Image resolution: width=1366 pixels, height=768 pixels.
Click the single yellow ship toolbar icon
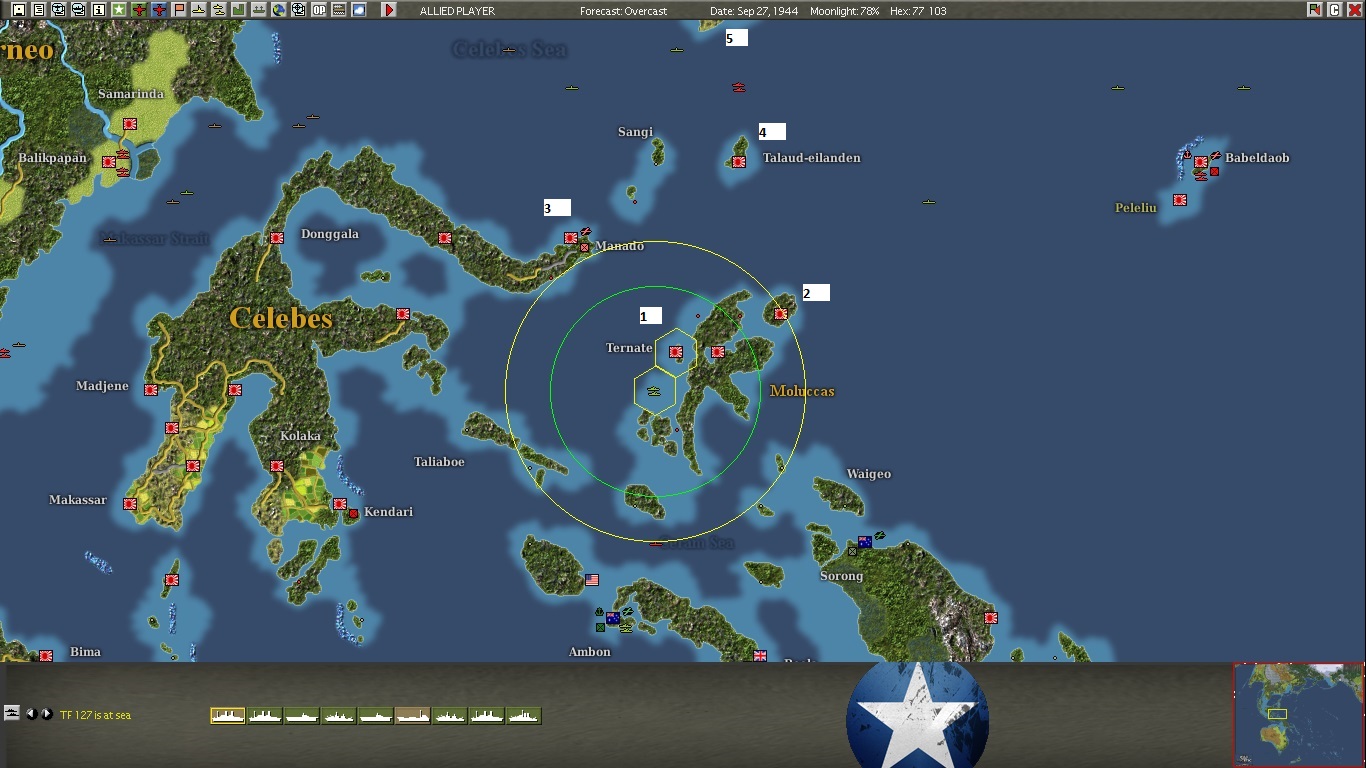pos(198,10)
